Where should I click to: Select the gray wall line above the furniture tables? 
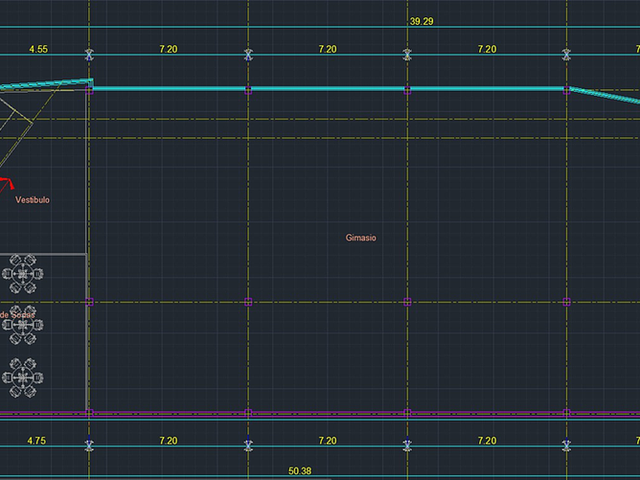[x=43, y=255]
